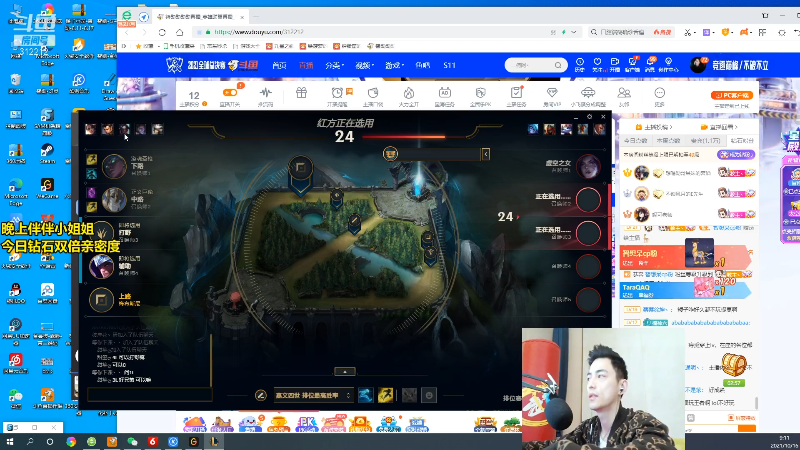Image resolution: width=800 pixels, height=450 pixels.
Task: Click the start-streaming camera icon in header
Action: 615,62
